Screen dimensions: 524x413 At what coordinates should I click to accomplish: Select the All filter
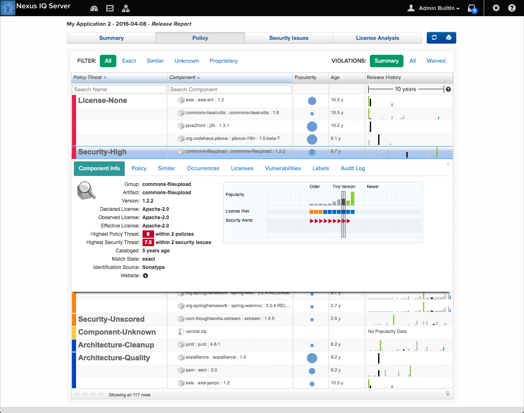point(108,61)
